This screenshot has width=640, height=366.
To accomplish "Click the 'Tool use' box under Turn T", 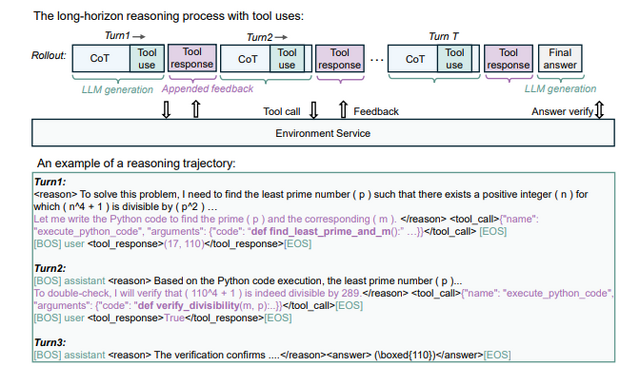I will pyautogui.click(x=454, y=59).
